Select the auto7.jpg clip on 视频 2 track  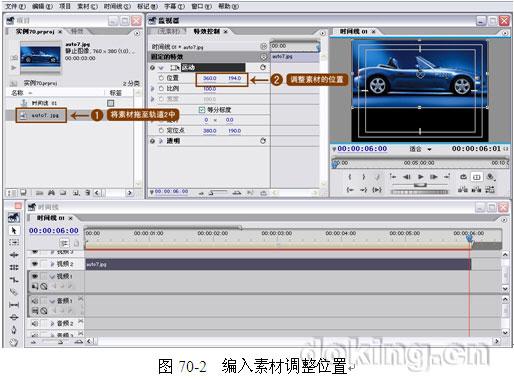278,264
